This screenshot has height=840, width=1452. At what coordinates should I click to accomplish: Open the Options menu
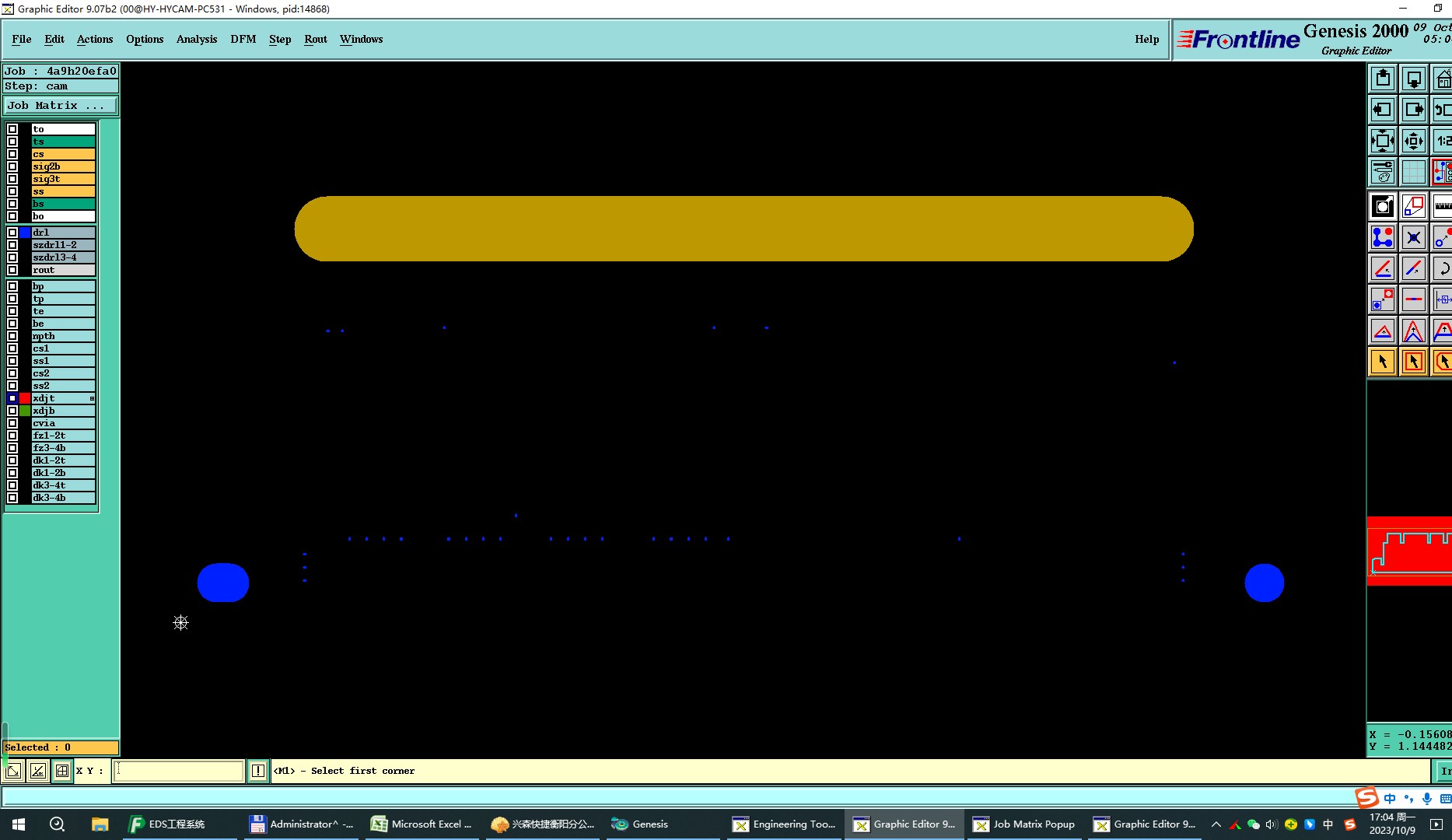pos(145,39)
